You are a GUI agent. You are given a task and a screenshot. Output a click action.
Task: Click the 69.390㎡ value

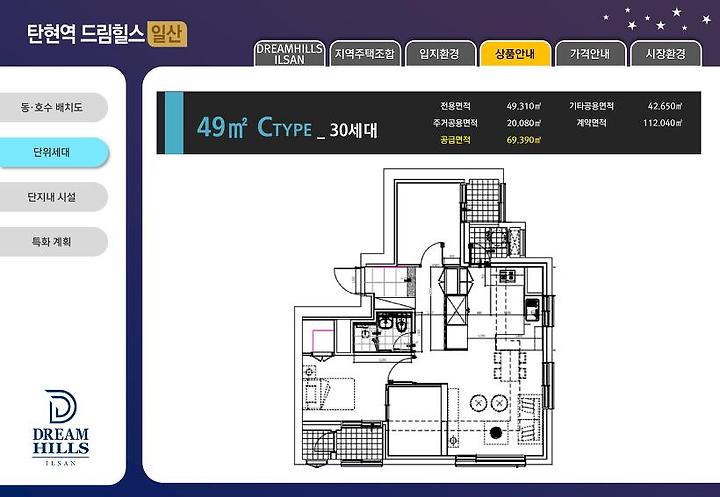pyautogui.click(x=524, y=140)
